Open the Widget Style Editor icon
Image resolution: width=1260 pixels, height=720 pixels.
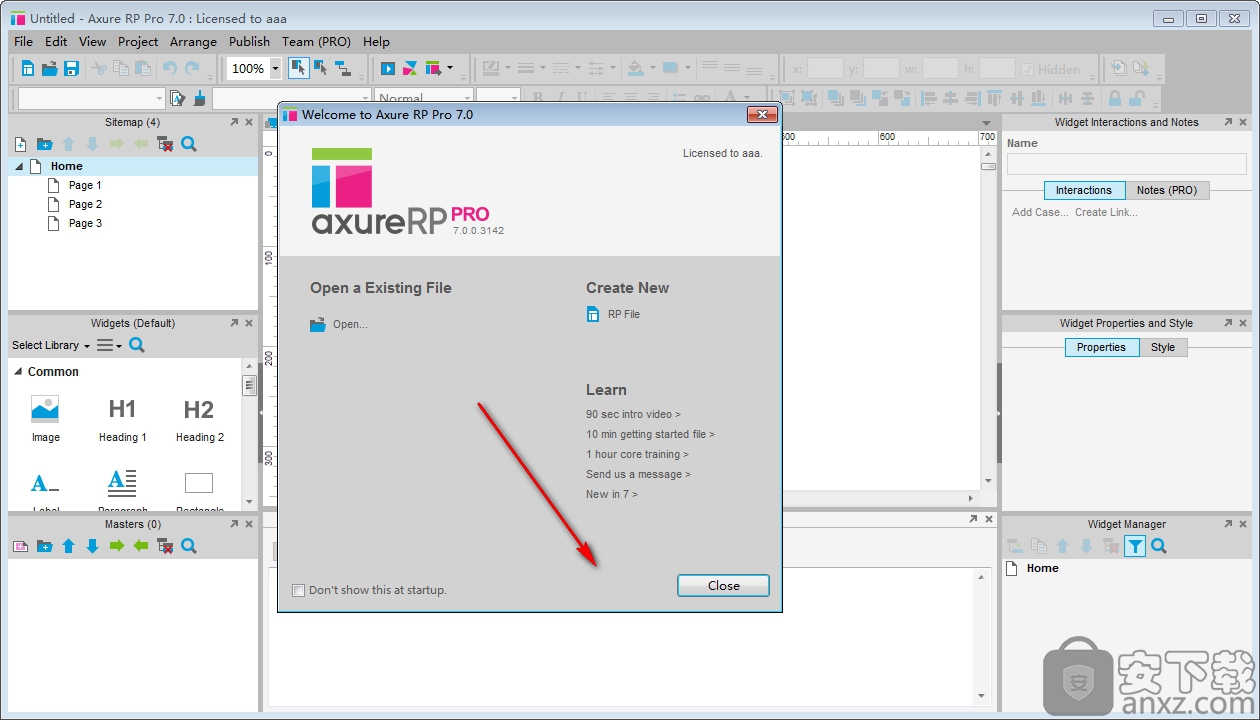click(178, 98)
